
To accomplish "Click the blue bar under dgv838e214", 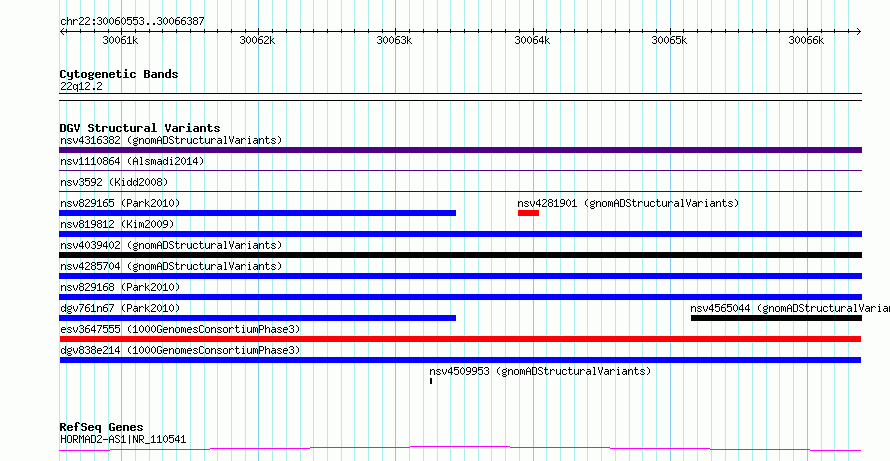I will click(x=460, y=360).
